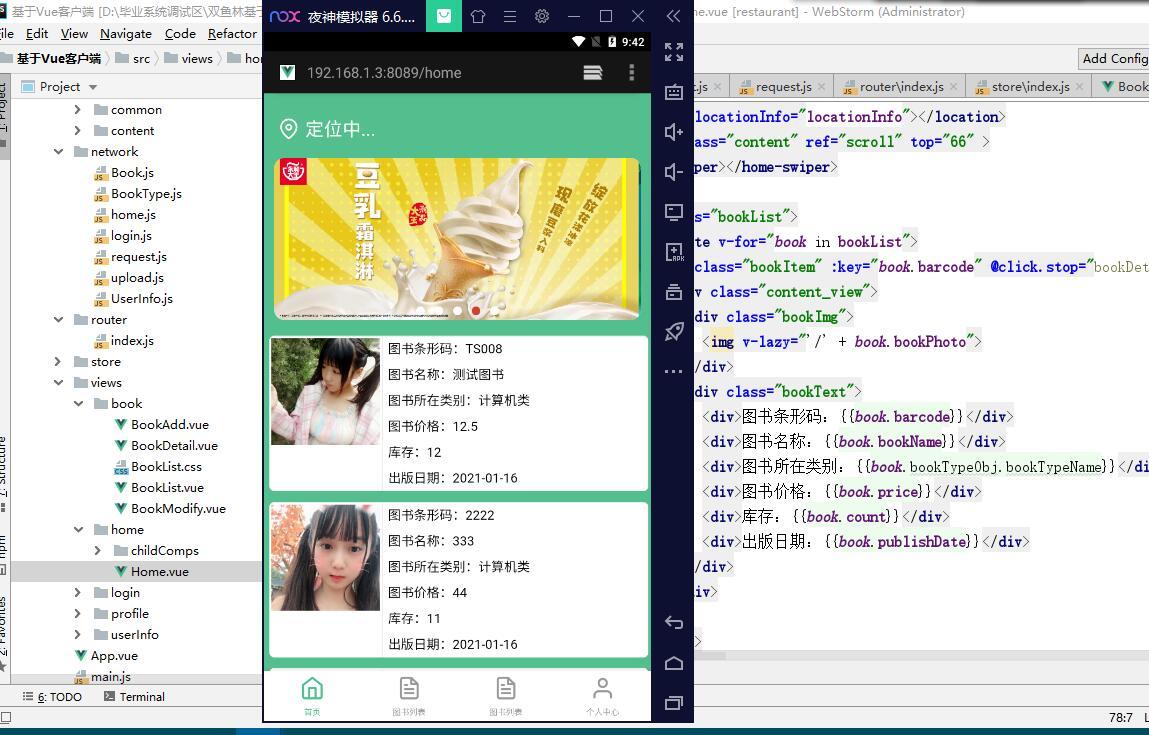This screenshot has height=735, width=1149.
Task: Open Nox keyboard mapping tool
Action: pyautogui.click(x=674, y=92)
